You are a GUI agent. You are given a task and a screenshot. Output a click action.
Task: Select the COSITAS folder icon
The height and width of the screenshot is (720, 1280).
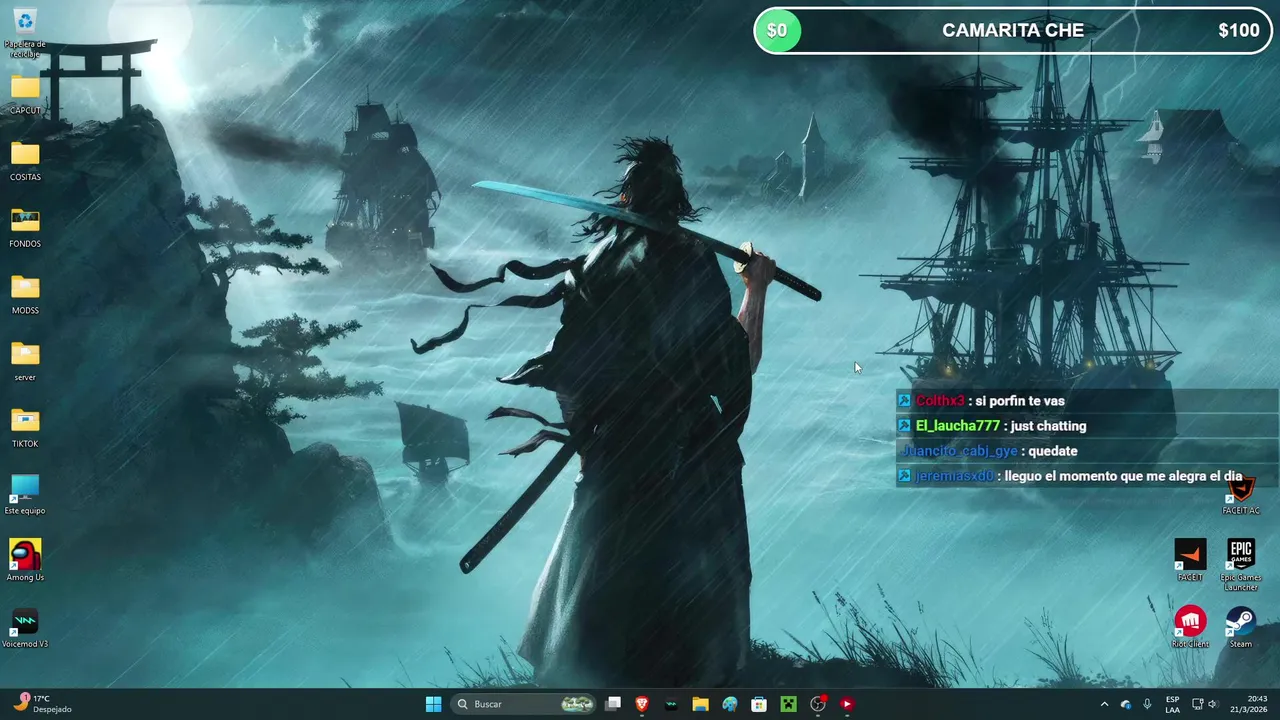click(x=25, y=161)
